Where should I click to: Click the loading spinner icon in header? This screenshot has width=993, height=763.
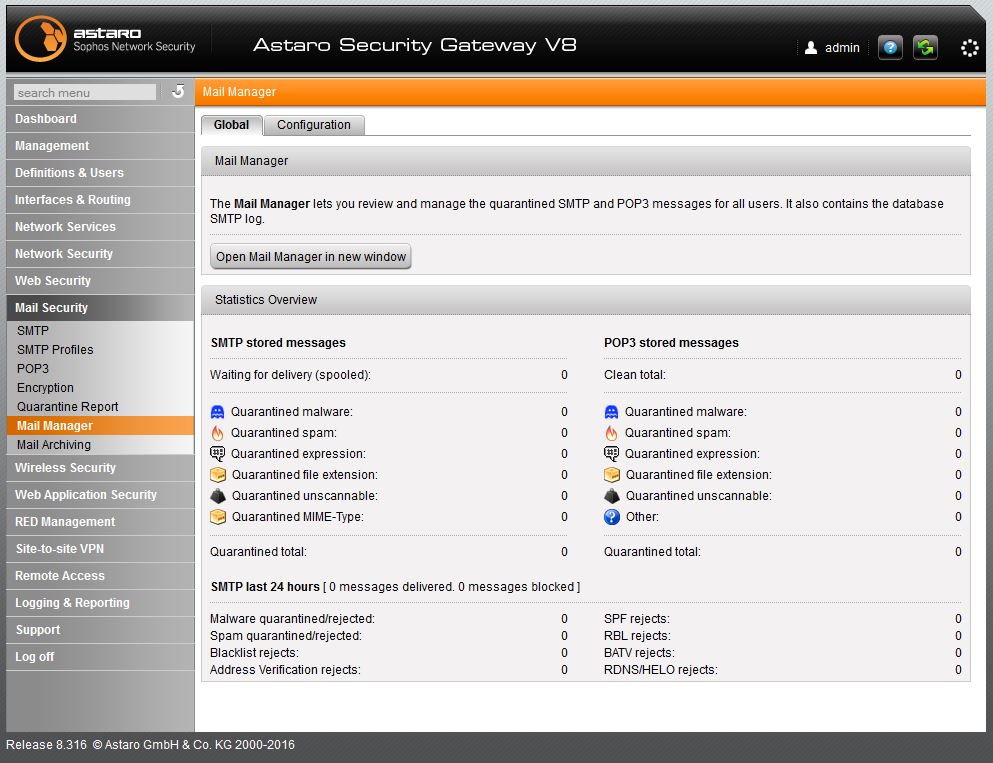coord(970,48)
